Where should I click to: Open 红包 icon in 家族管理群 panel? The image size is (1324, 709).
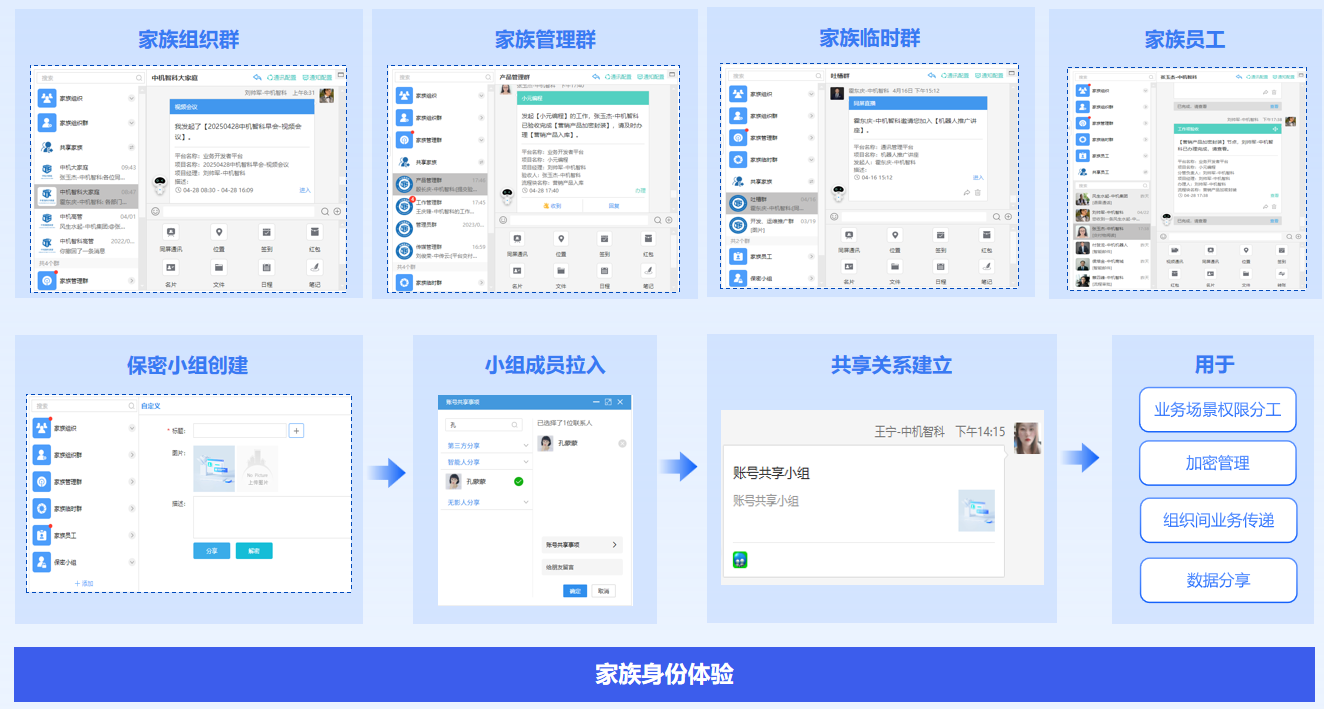pyautogui.click(x=648, y=239)
